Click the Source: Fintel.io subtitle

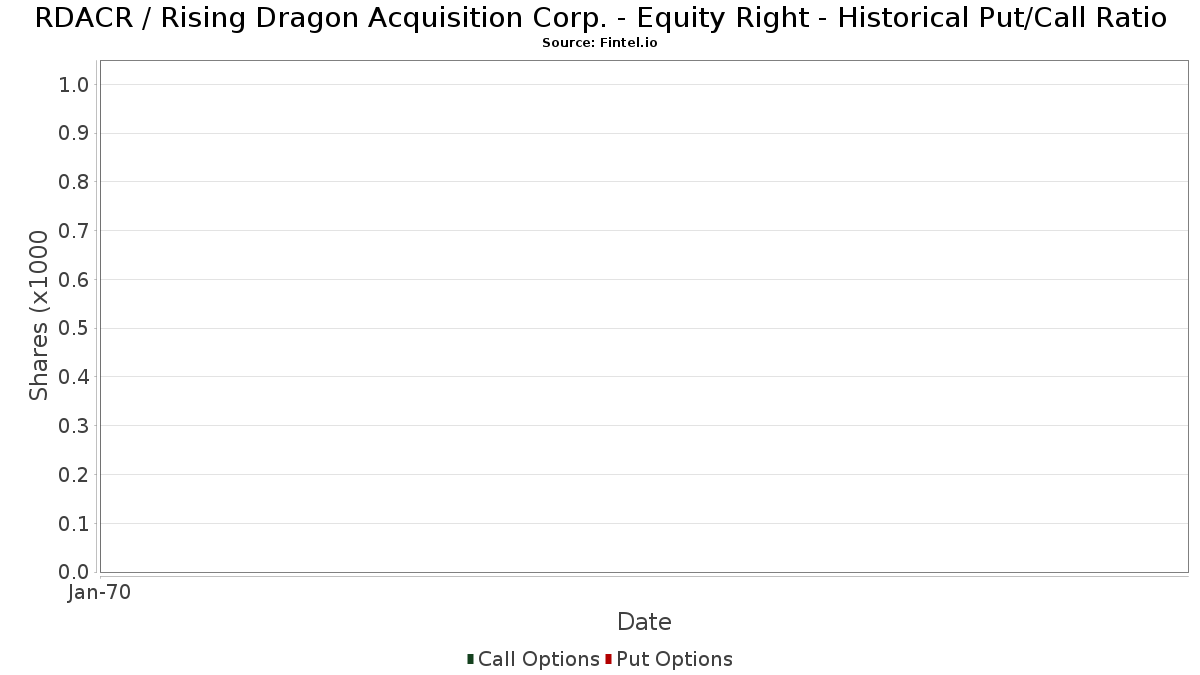[x=600, y=43]
